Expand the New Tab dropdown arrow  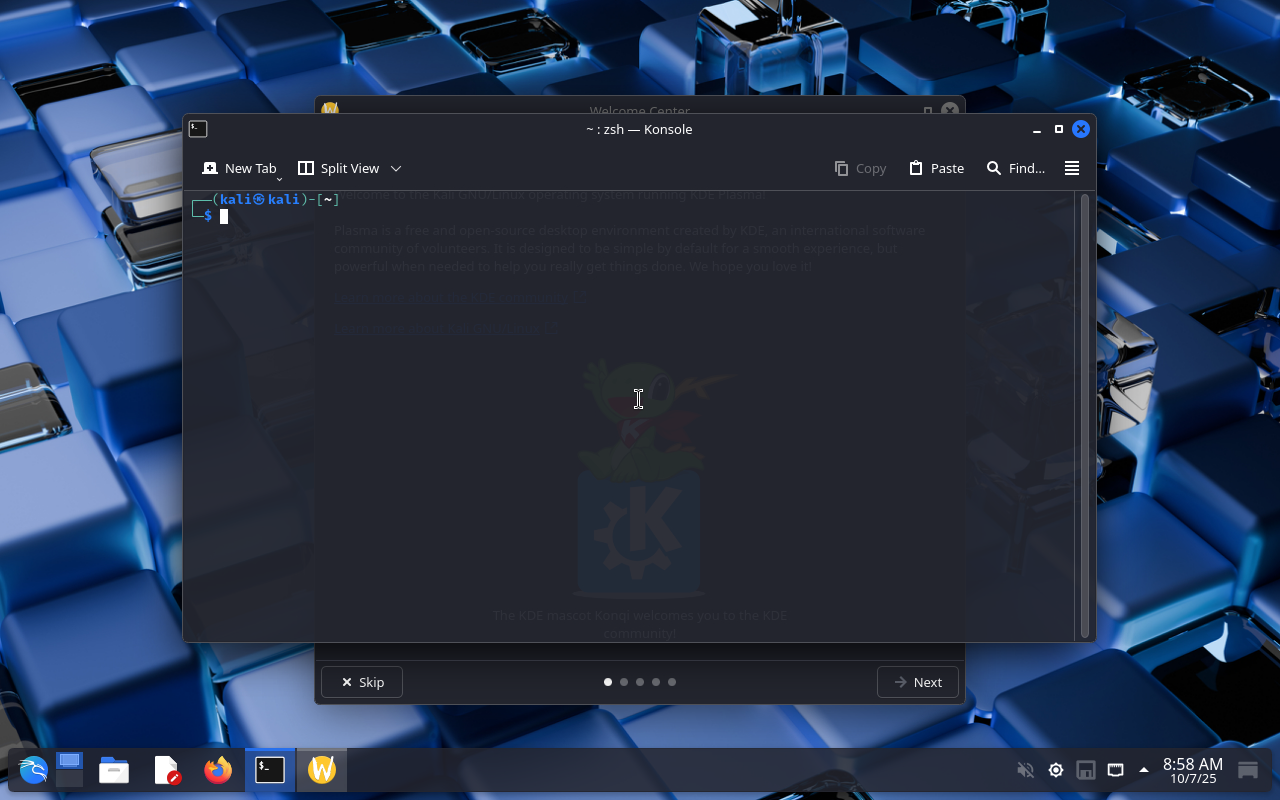click(x=279, y=178)
